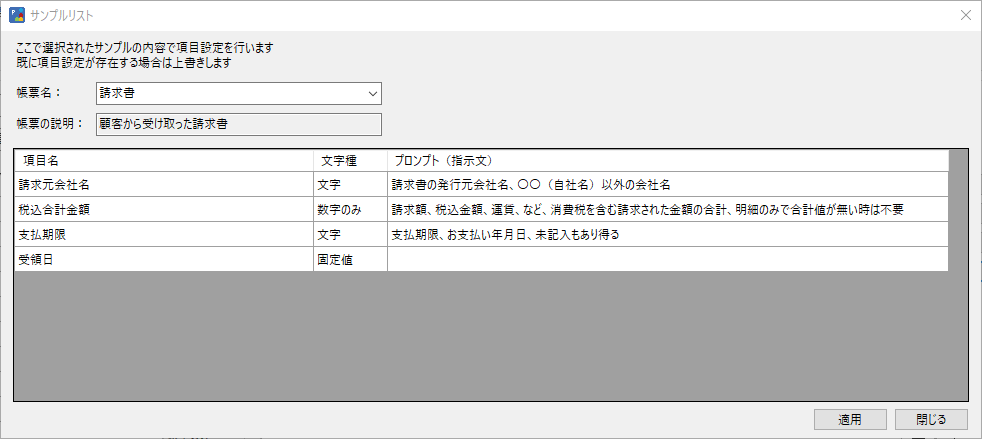Screen dimensions: 982x439
Task: Click the app icon in the title bar
Action: pyautogui.click(x=18, y=15)
